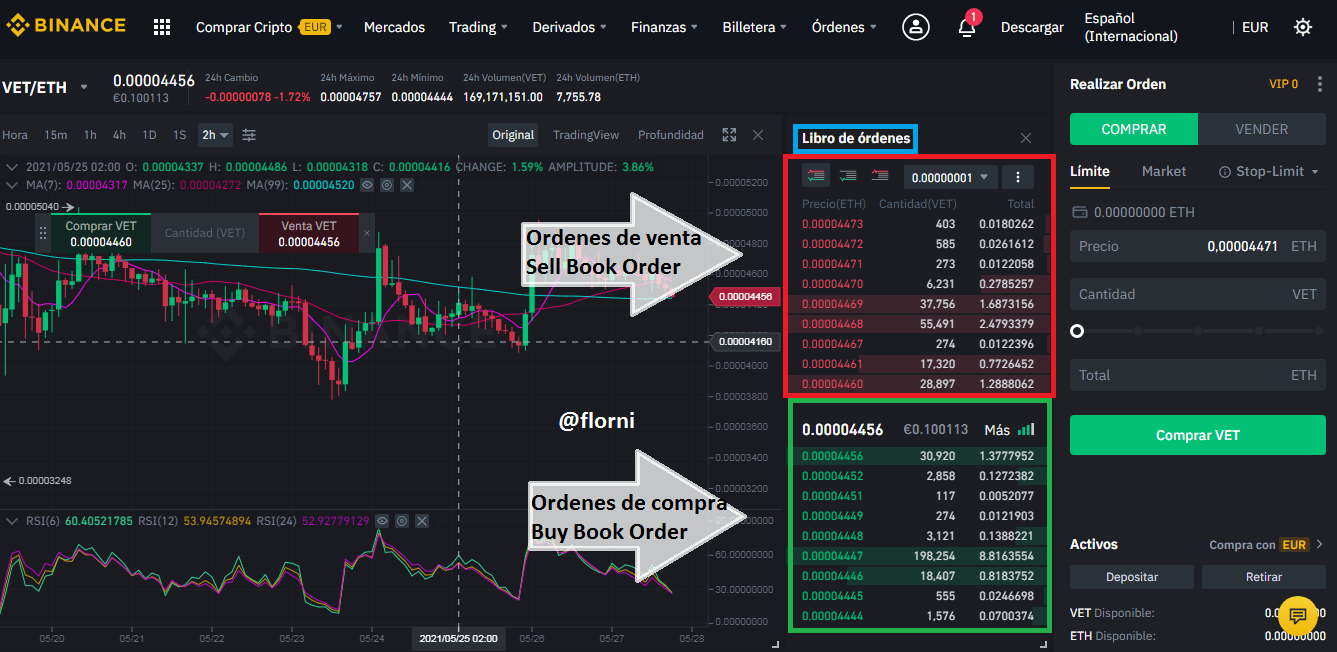Click the Precio input field
This screenshot has height=652, width=1337.
[x=1198, y=246]
